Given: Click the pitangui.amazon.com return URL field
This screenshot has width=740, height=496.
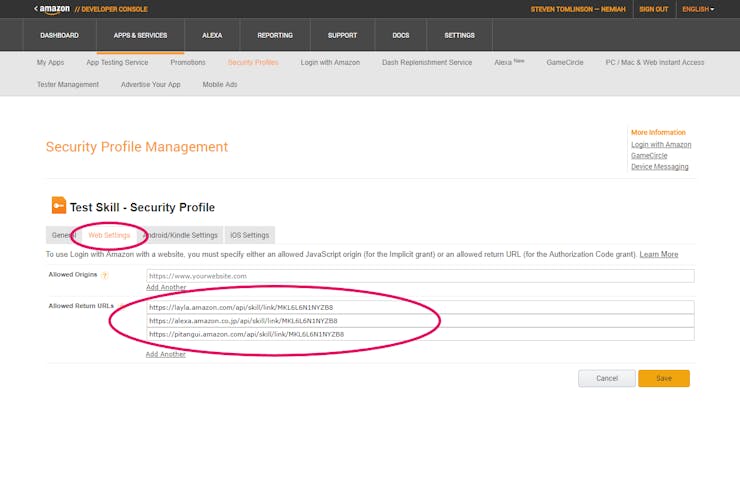Looking at the screenshot, I should click(x=420, y=334).
